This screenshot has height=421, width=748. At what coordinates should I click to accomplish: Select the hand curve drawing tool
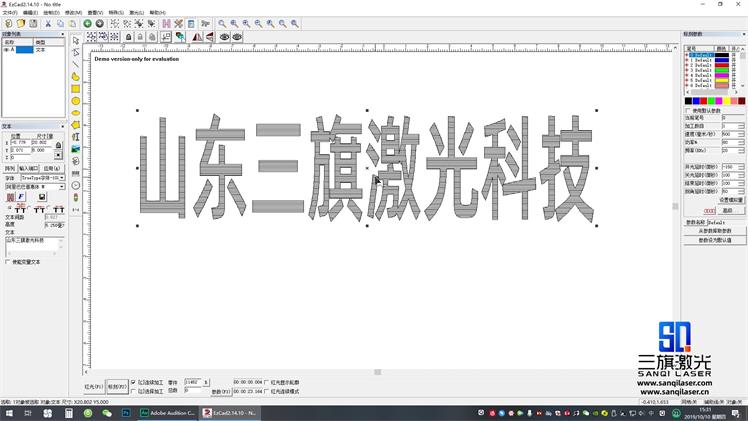(75, 77)
